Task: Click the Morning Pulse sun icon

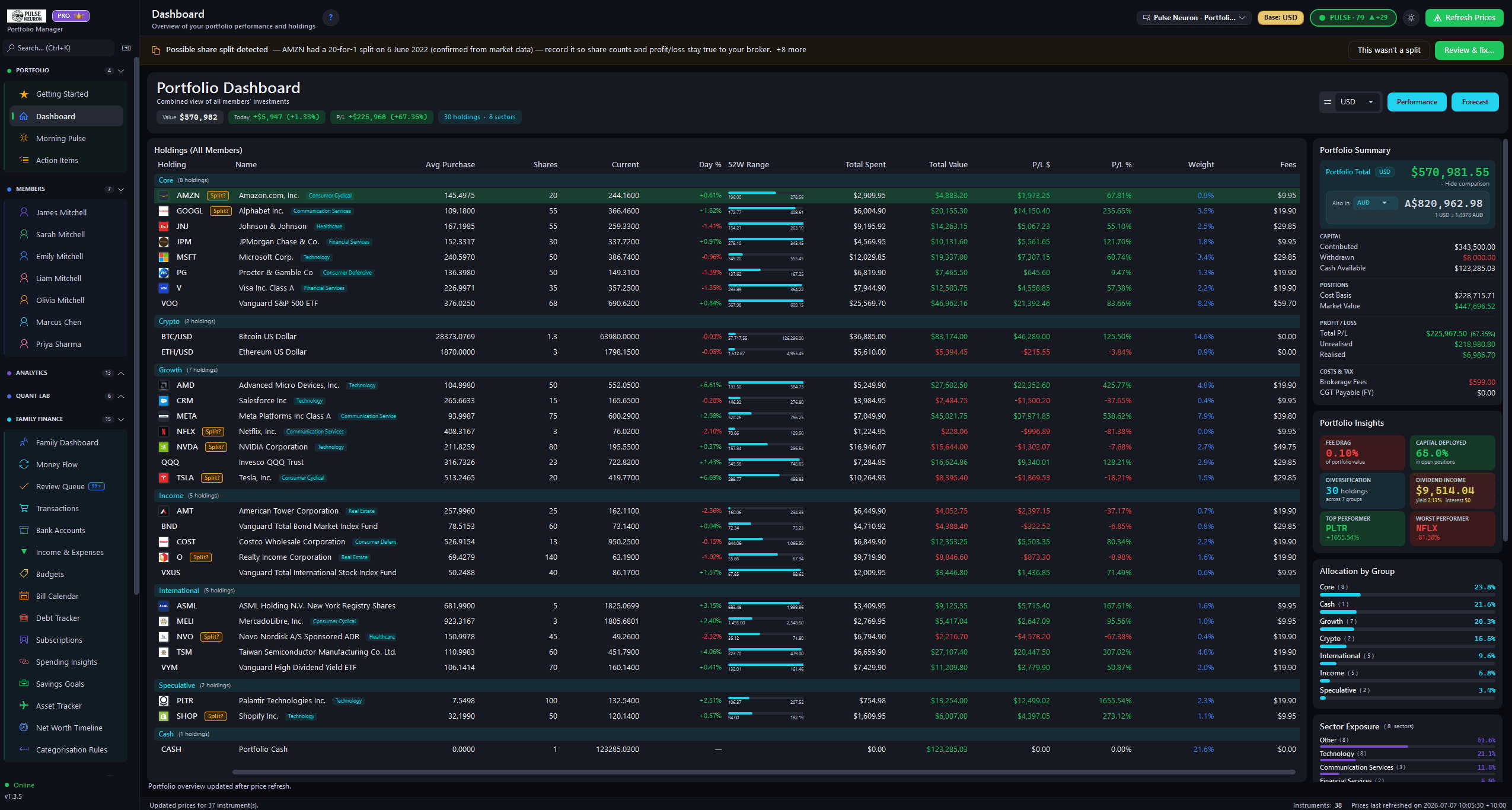Action: [x=24, y=138]
